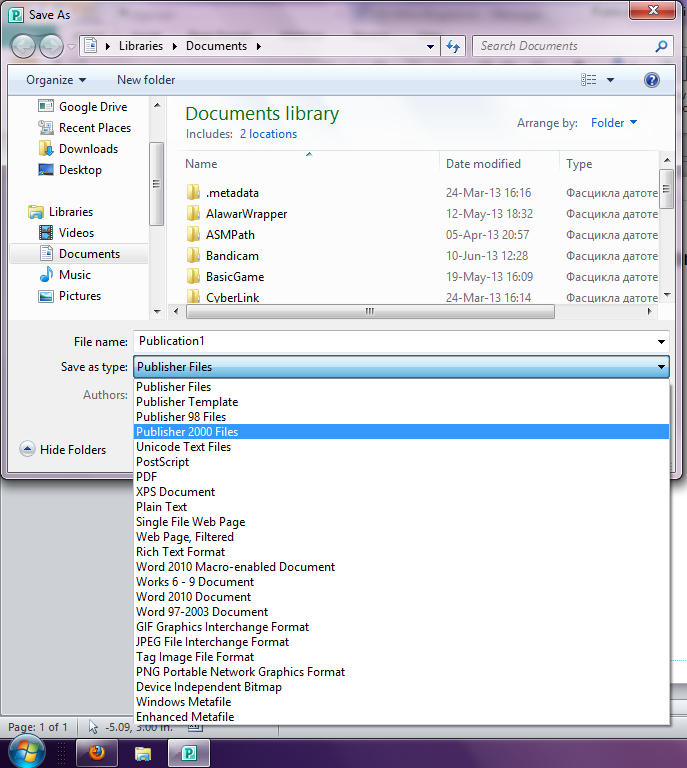Choose Rich Text Format option
This screenshot has height=768, width=687.
tap(401, 552)
